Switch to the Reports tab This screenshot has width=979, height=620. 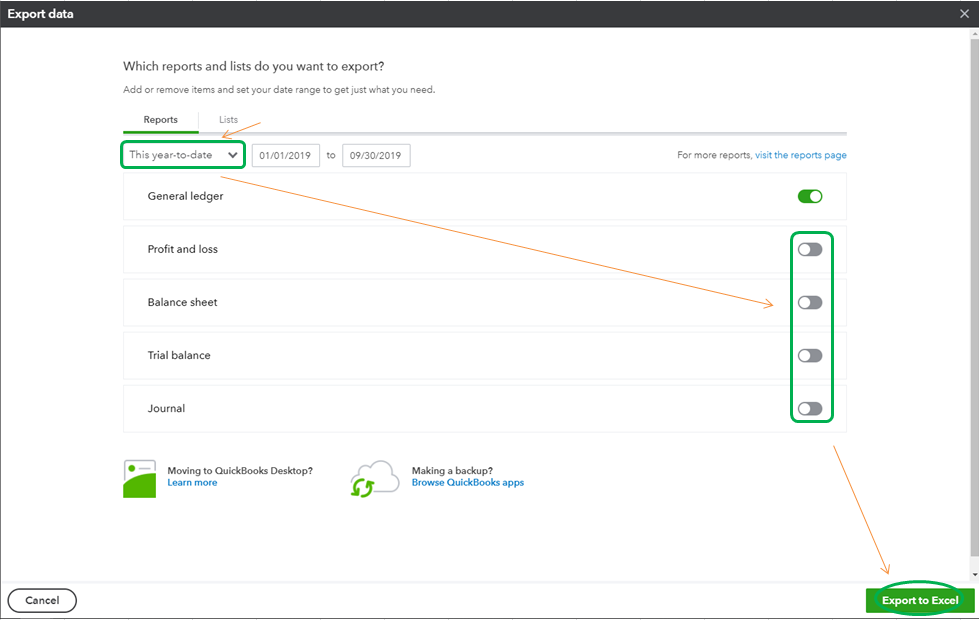160,120
